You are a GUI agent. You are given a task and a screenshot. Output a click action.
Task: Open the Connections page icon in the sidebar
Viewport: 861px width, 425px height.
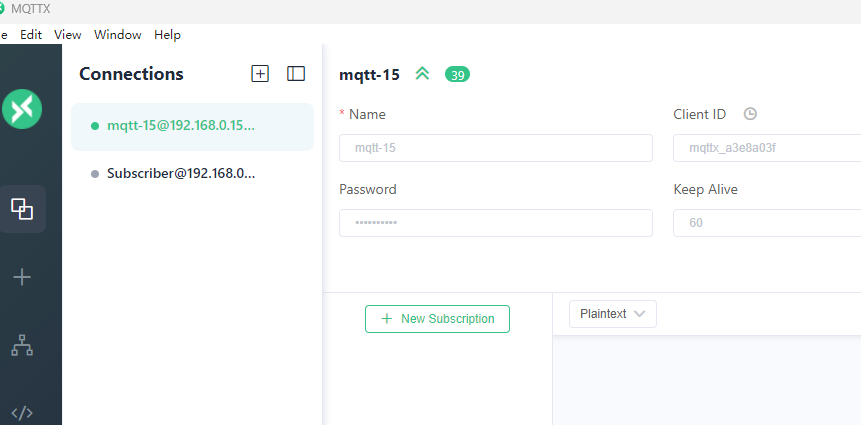pos(22,209)
